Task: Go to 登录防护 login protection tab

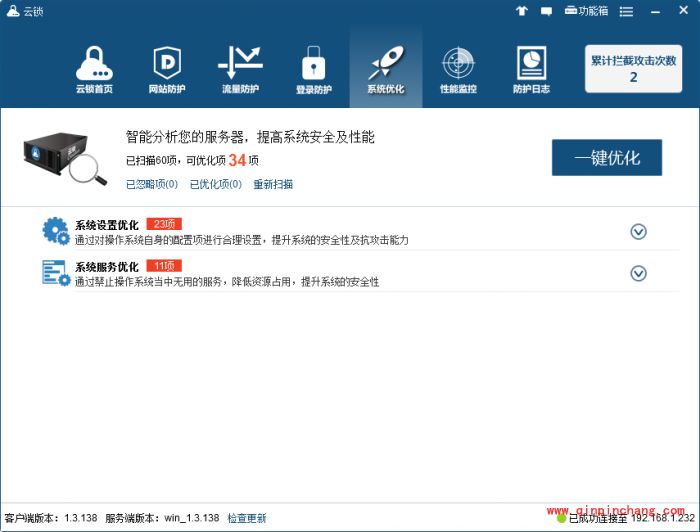Action: point(313,70)
